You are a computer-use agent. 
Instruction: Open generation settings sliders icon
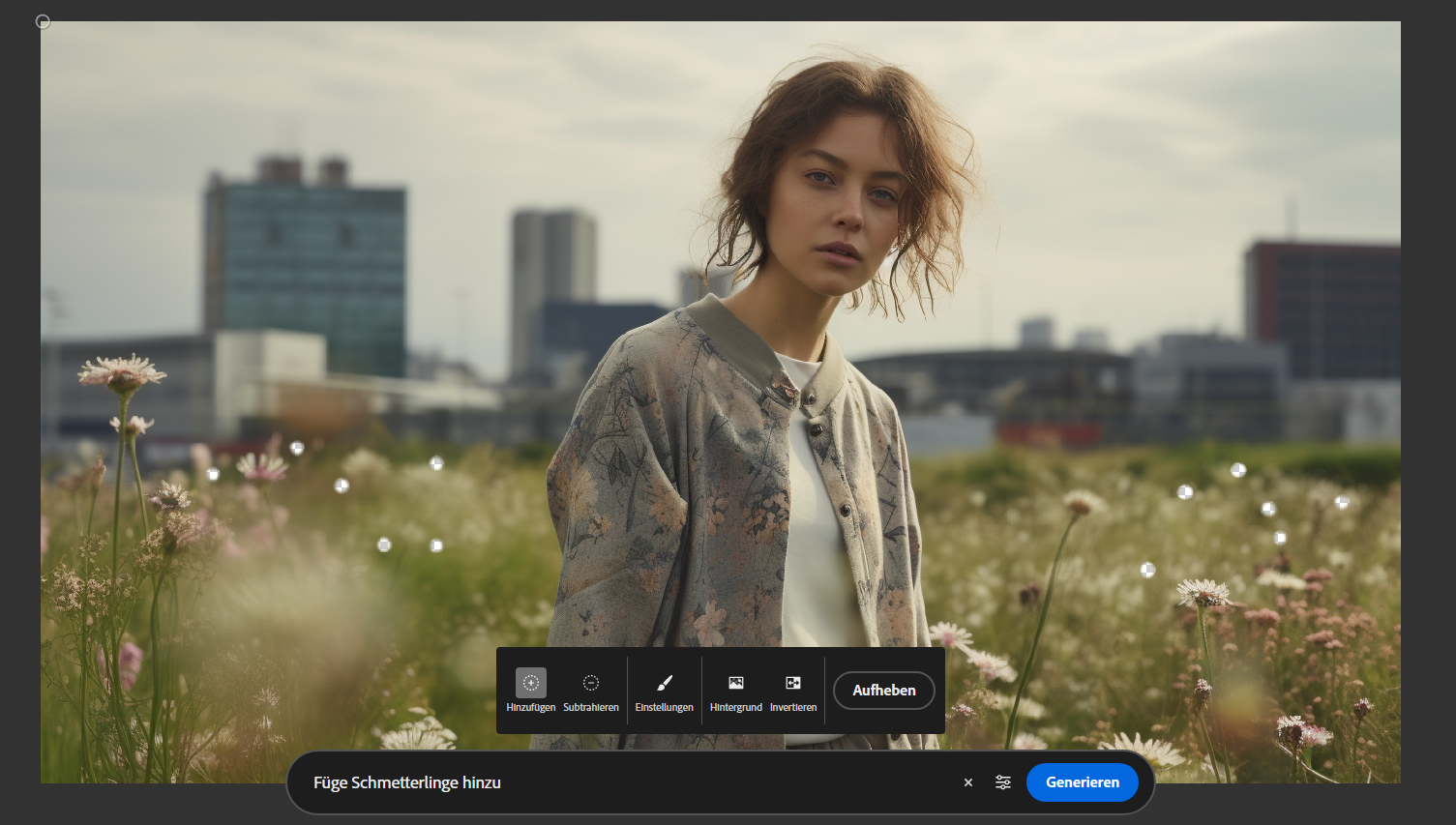click(x=1003, y=782)
